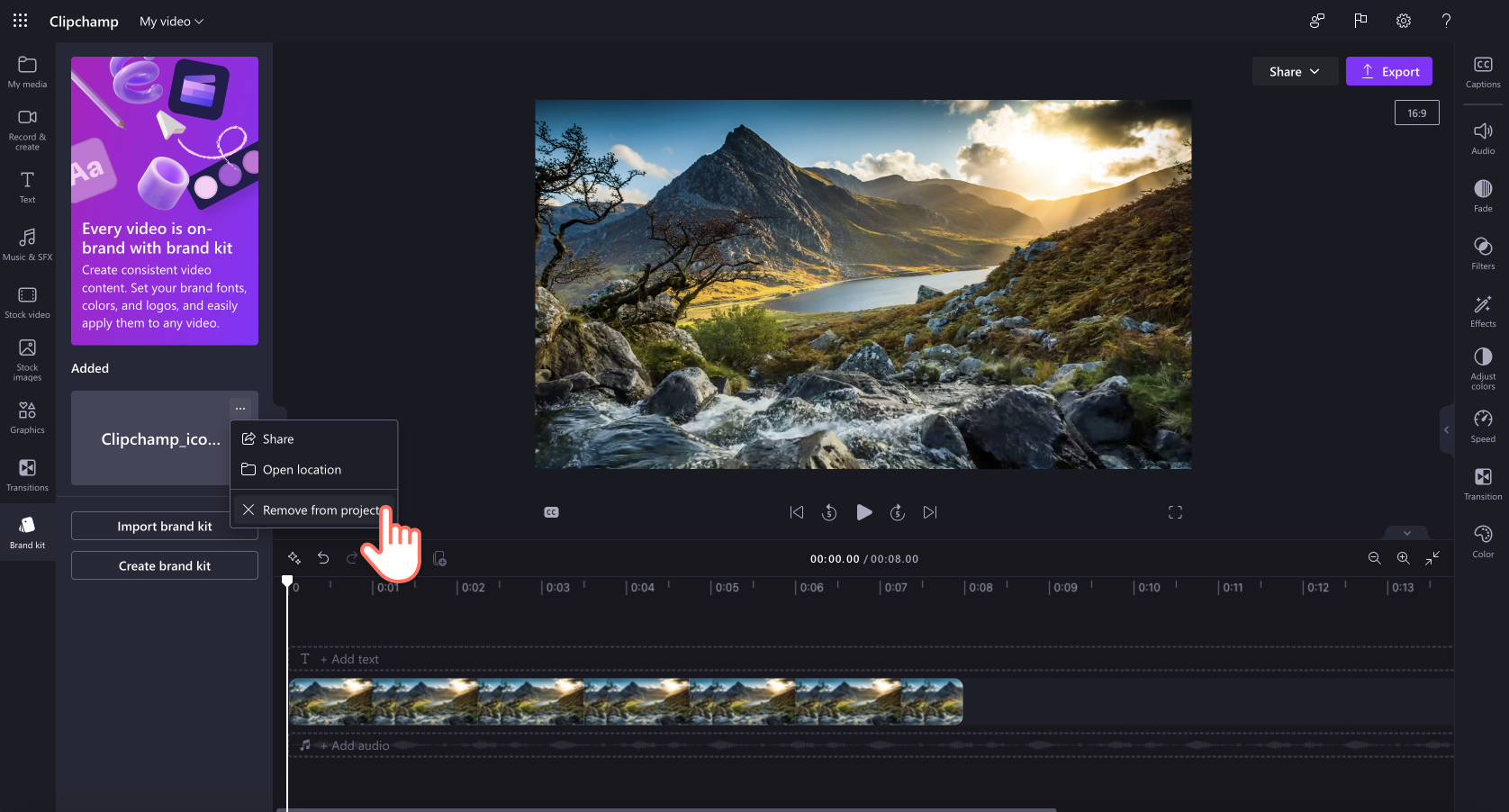Viewport: 1509px width, 812px height.
Task: Select the Effects tool in the right sidebar
Action: click(1482, 310)
